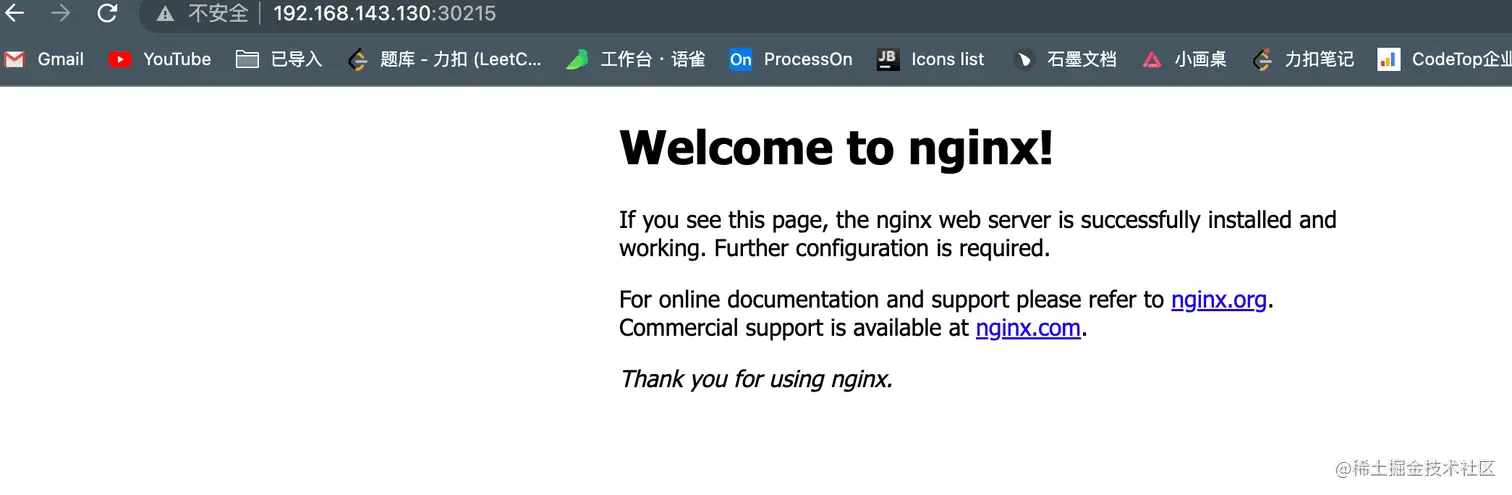Image resolution: width=1512 pixels, height=495 pixels.
Task: Expand the 已导入 bookmarks folder
Action: click(279, 59)
